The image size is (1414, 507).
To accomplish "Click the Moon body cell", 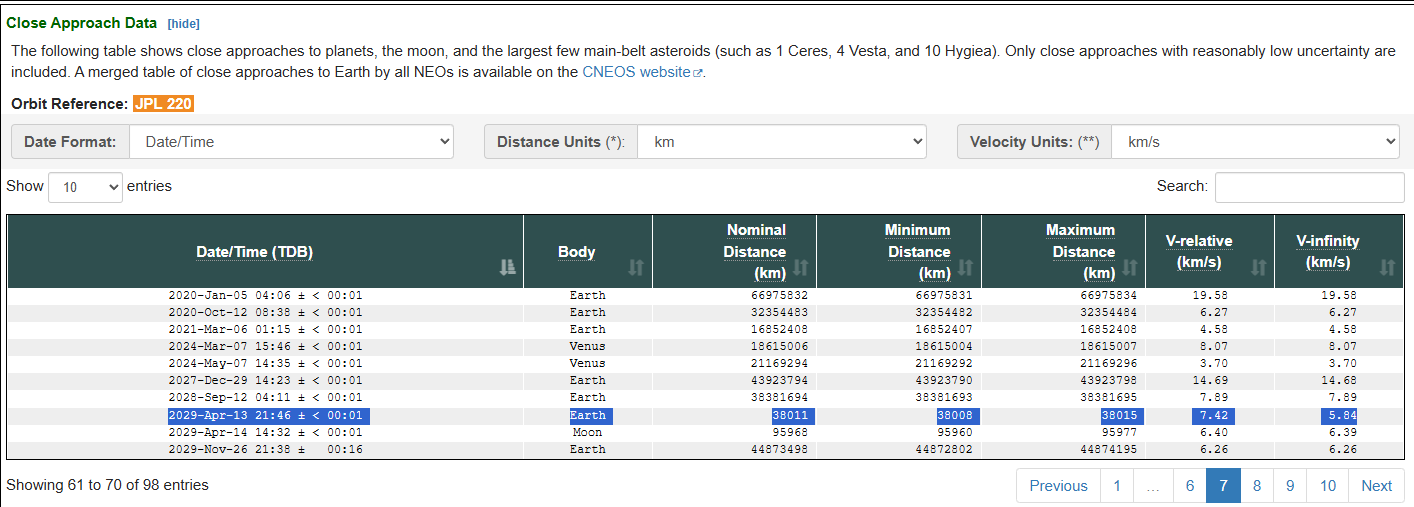I will (x=587, y=432).
